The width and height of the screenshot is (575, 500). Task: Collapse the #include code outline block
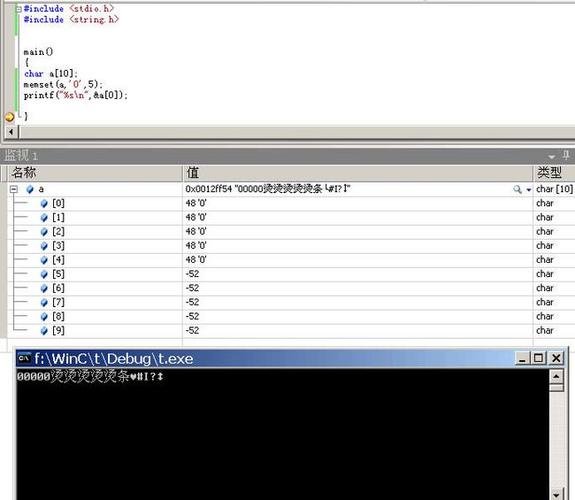[18, 9]
